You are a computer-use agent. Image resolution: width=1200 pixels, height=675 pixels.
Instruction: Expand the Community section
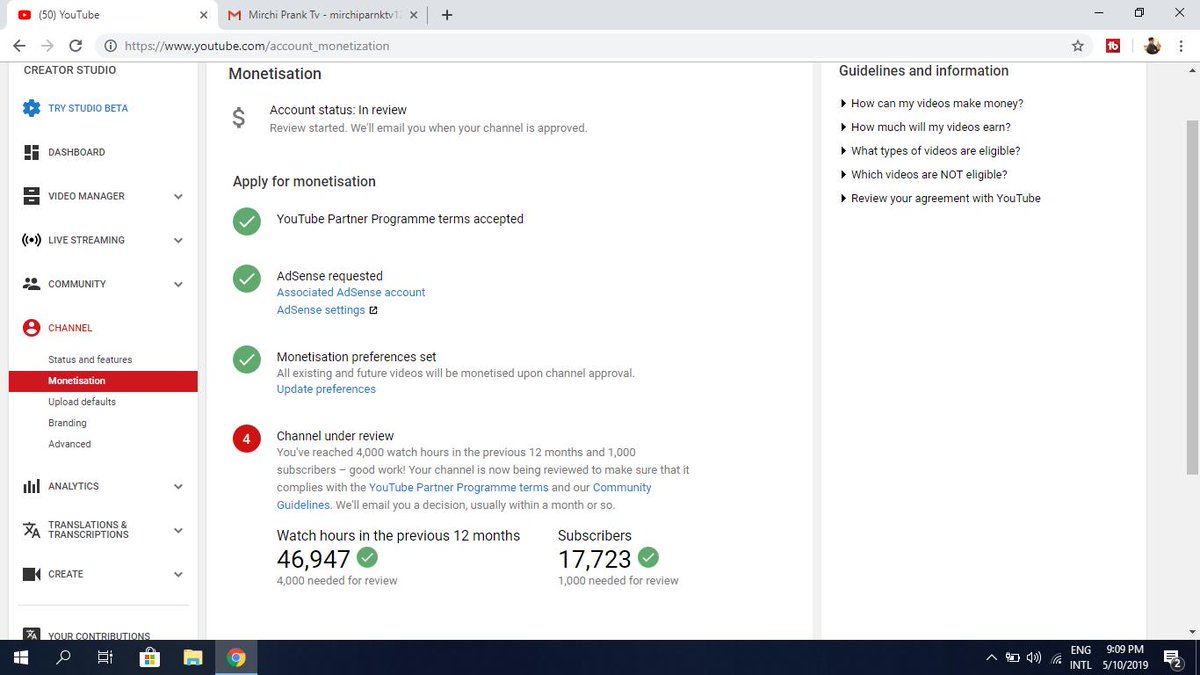178,284
